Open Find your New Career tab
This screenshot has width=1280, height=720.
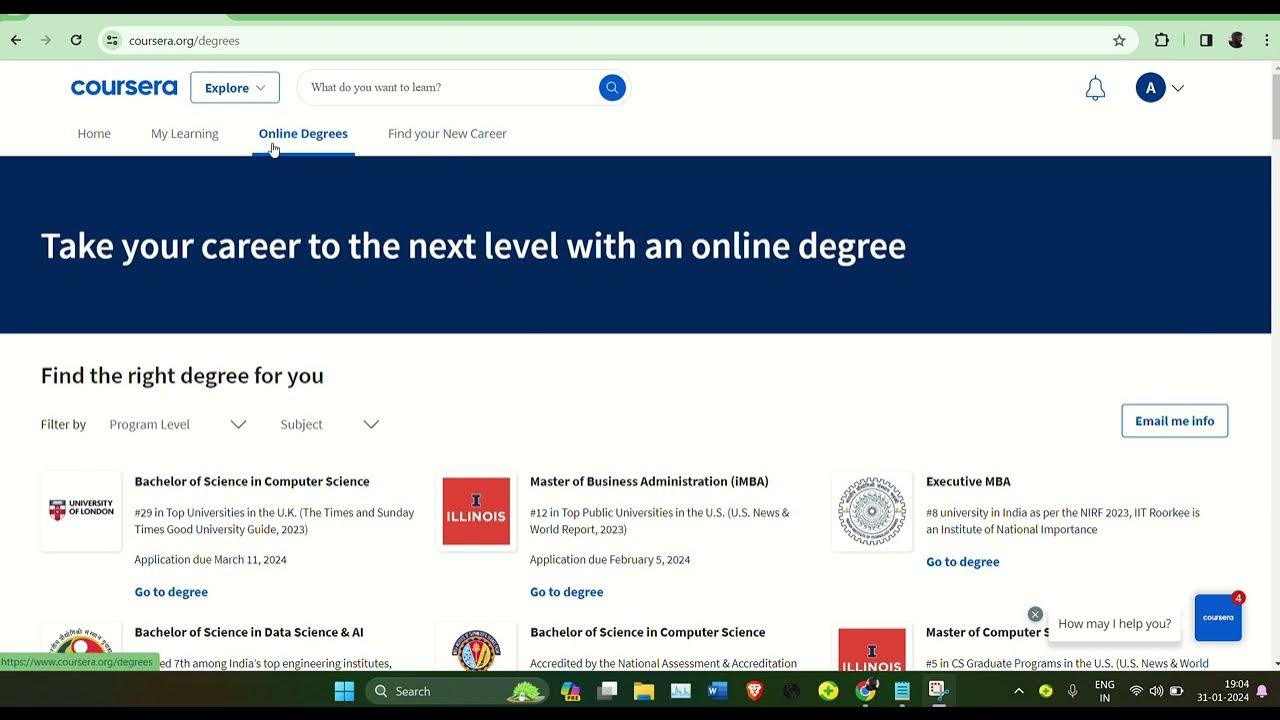pyautogui.click(x=447, y=133)
